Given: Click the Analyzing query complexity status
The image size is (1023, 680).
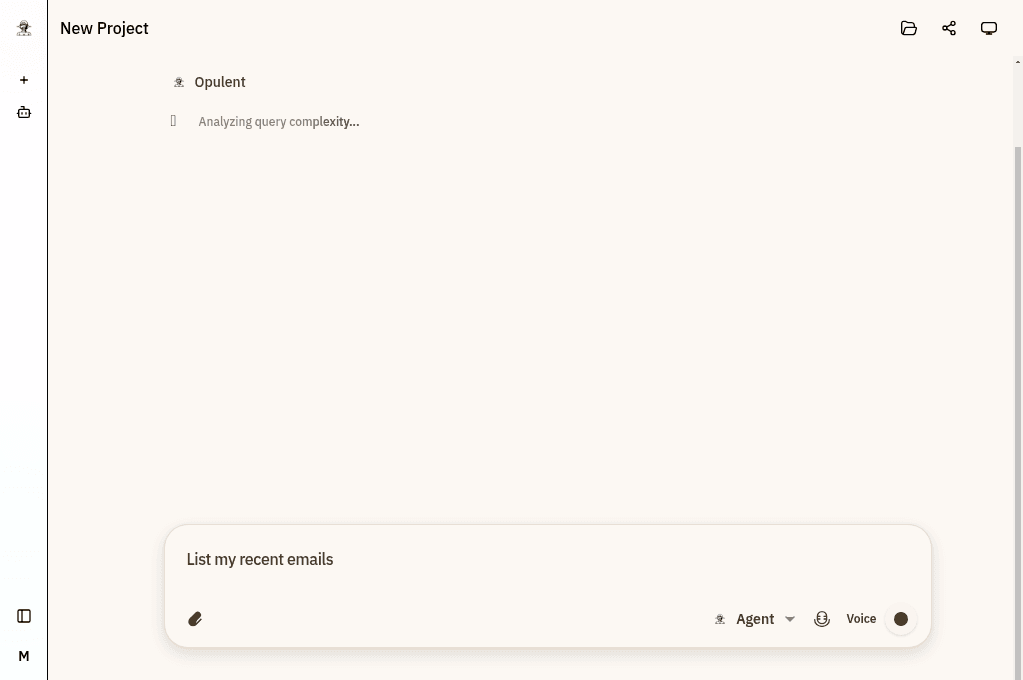Looking at the screenshot, I should pyautogui.click(x=278, y=121).
